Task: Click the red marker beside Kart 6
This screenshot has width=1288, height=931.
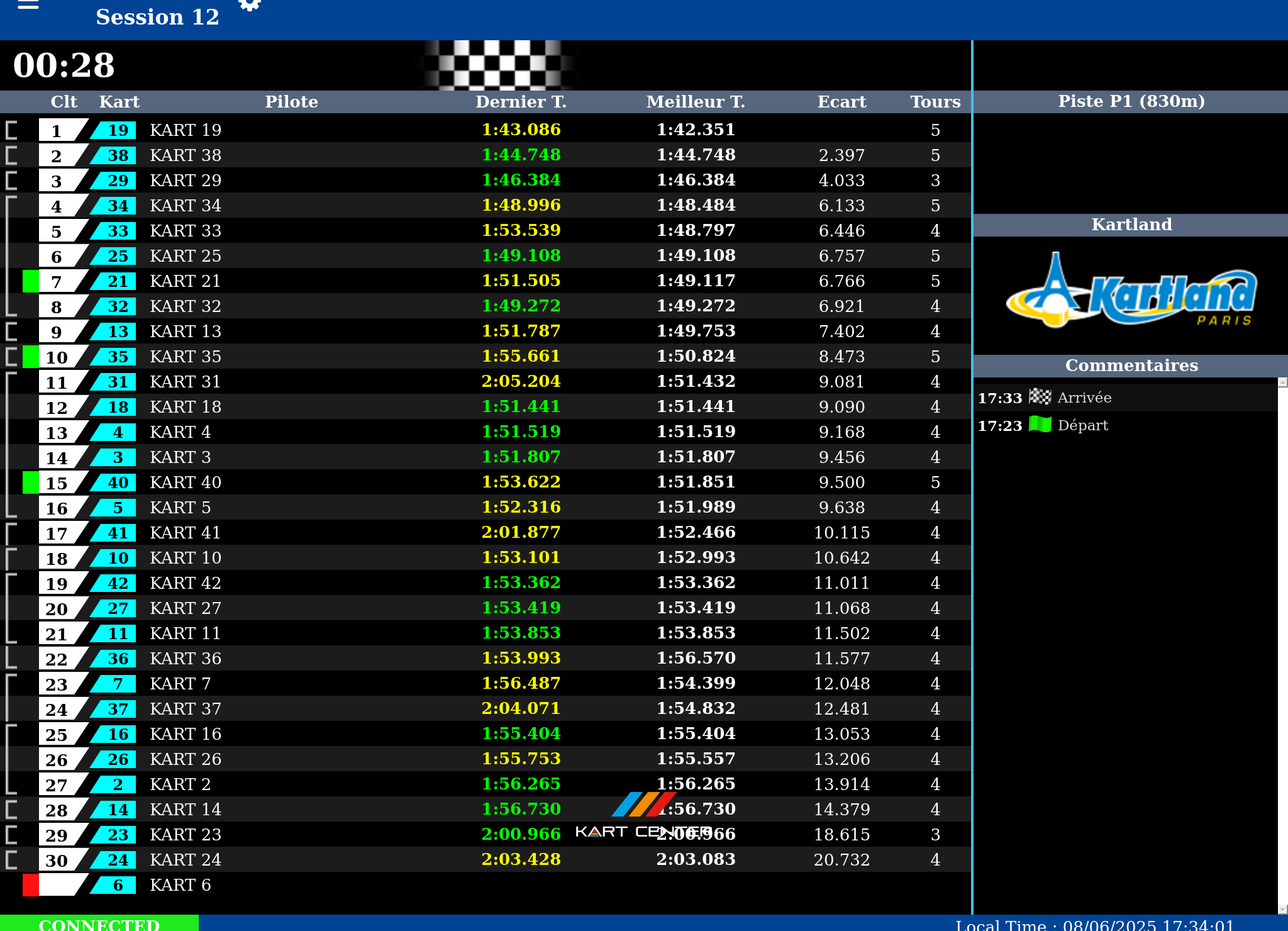Action: click(x=30, y=885)
